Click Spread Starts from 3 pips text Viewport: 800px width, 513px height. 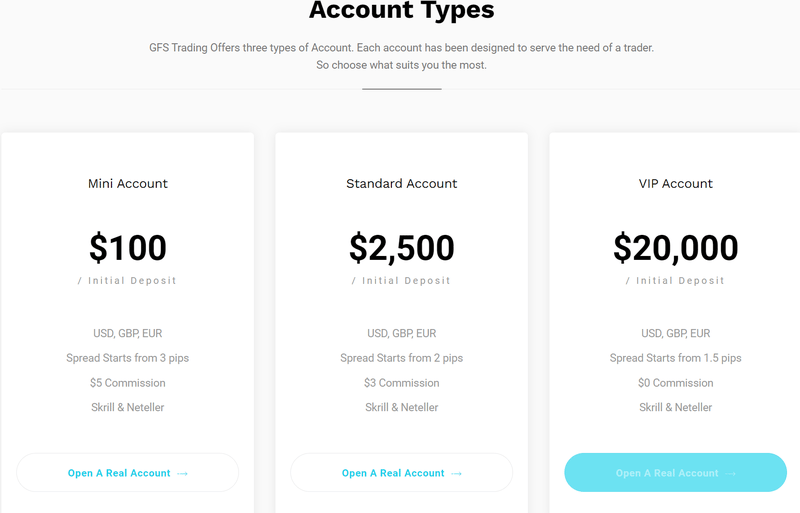pyautogui.click(x=128, y=358)
